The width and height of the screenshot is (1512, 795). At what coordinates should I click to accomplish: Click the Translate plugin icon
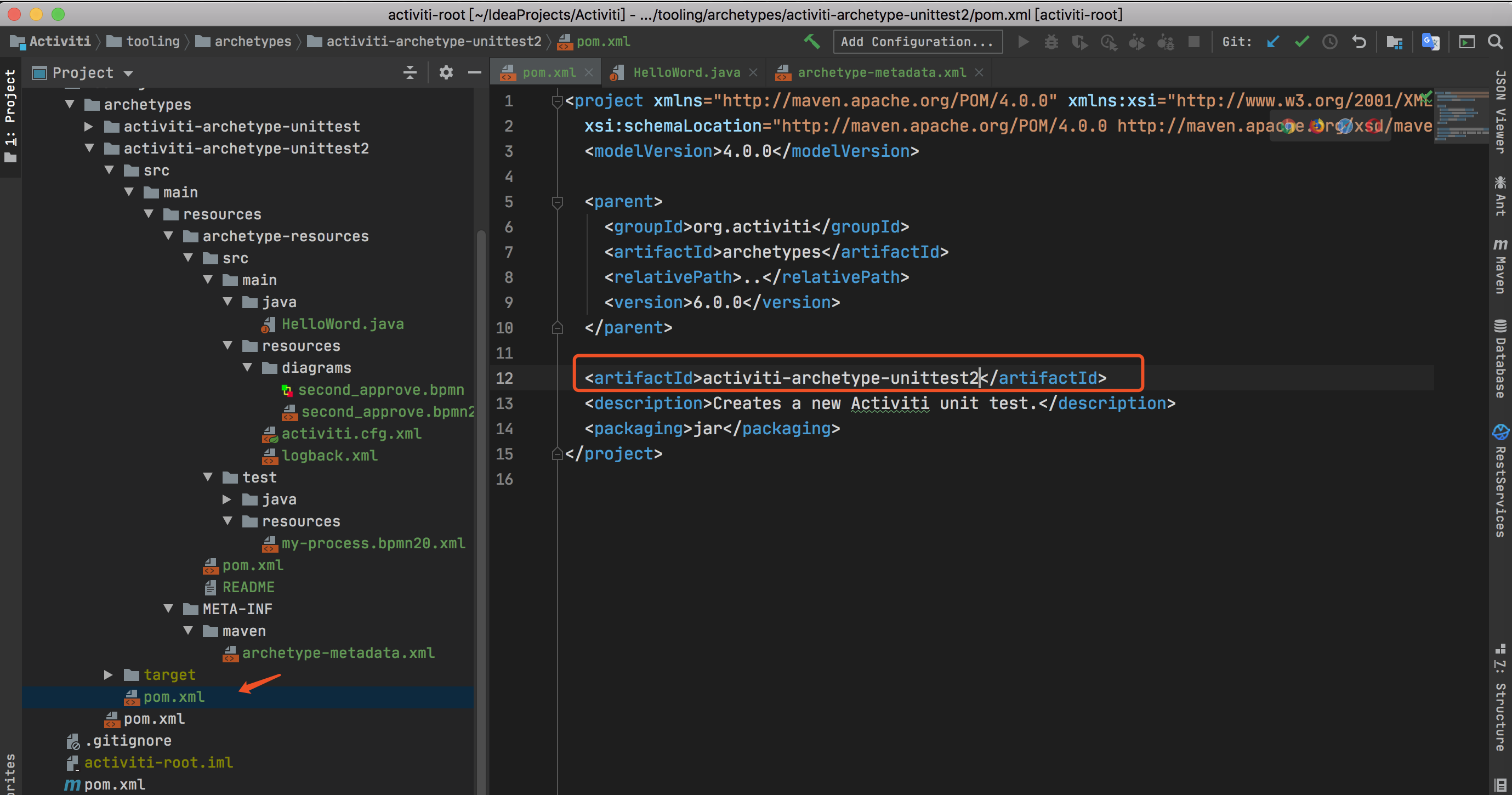click(1430, 42)
